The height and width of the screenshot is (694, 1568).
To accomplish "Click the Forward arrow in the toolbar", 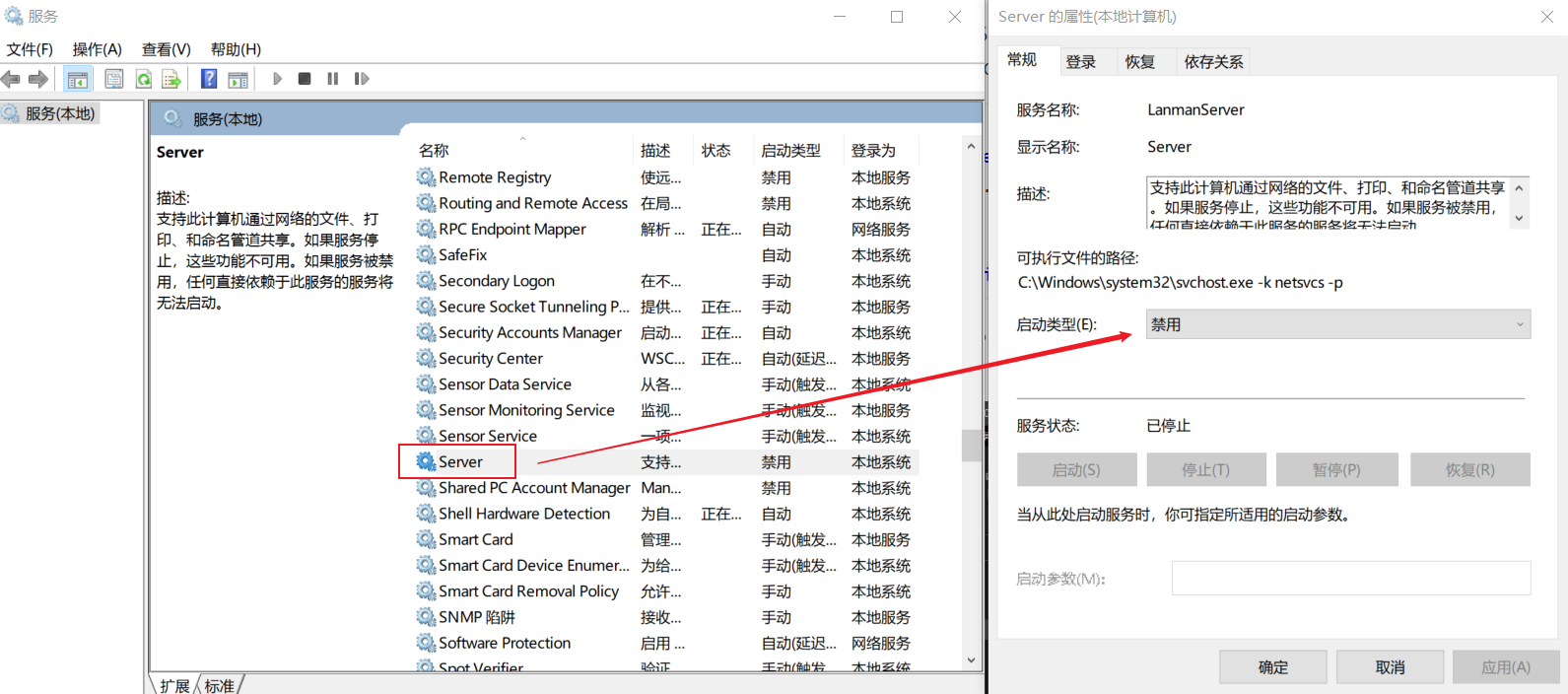I will click(x=38, y=79).
